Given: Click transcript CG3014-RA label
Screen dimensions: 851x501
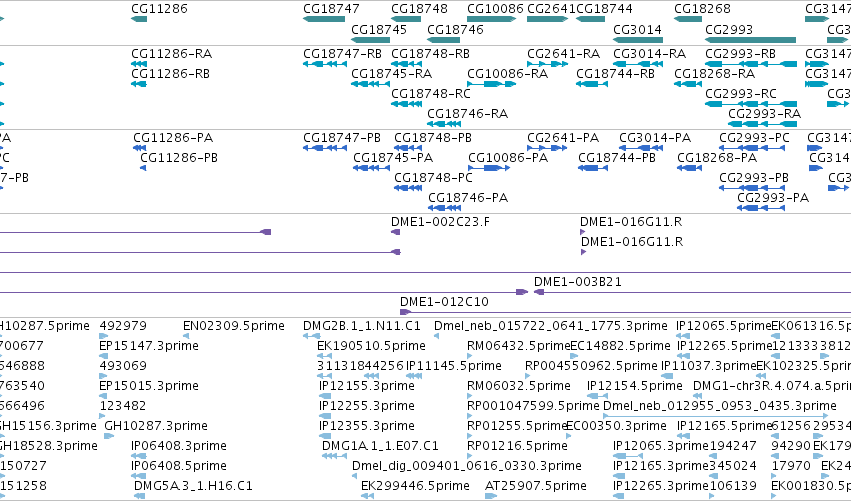Looking at the screenshot, I should click(650, 54).
